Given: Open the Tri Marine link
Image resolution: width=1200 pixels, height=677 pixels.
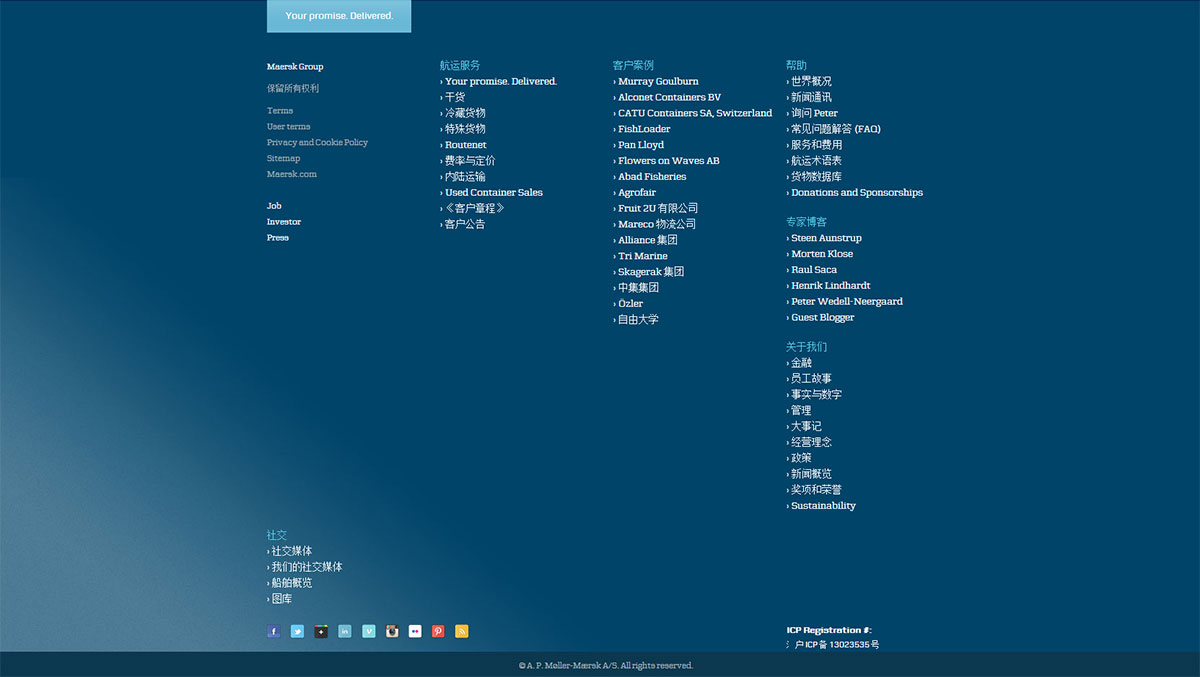Looking at the screenshot, I should coord(641,256).
